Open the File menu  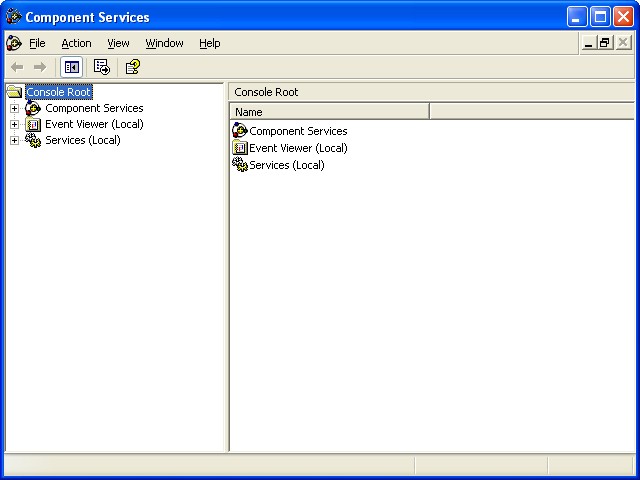tap(37, 43)
